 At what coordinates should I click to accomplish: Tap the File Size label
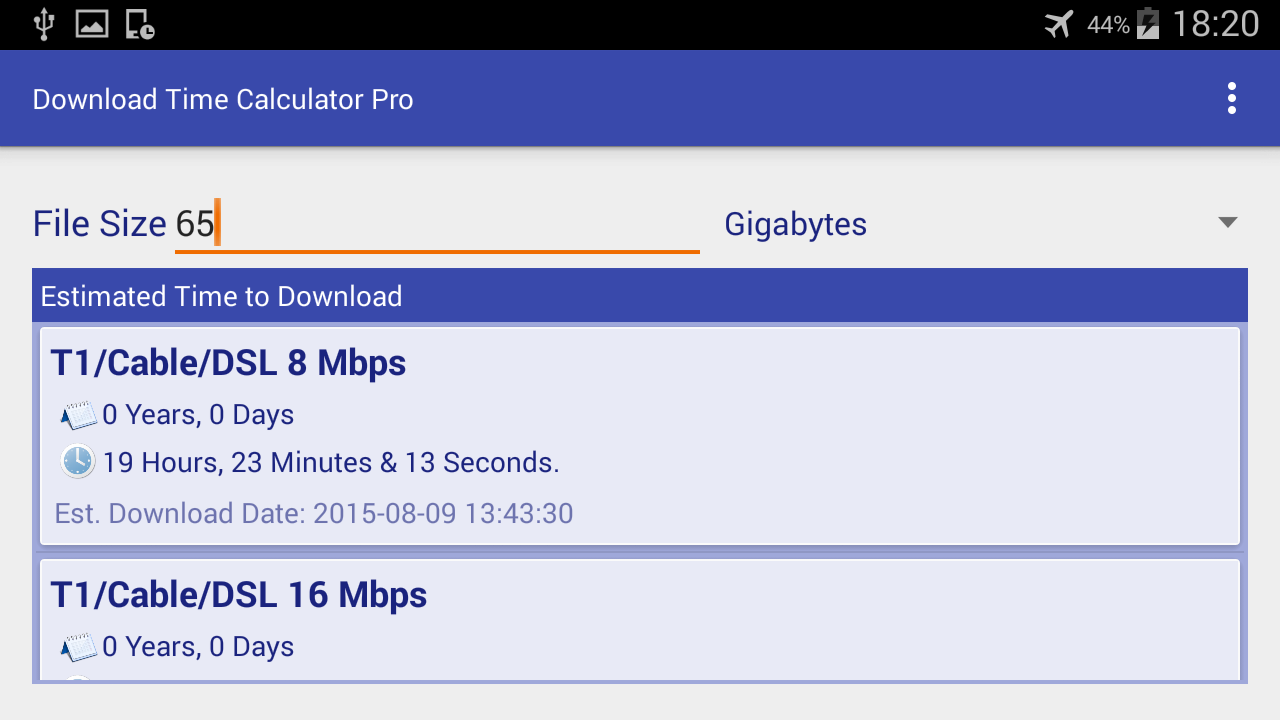tap(99, 224)
